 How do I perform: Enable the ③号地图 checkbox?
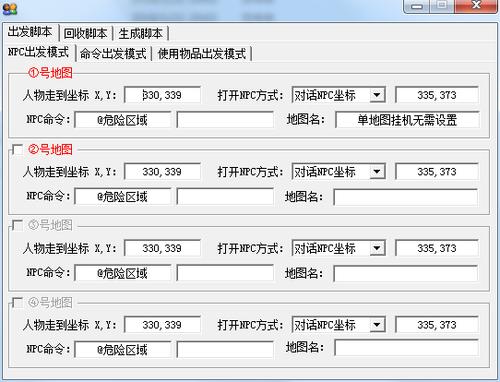(x=17, y=225)
